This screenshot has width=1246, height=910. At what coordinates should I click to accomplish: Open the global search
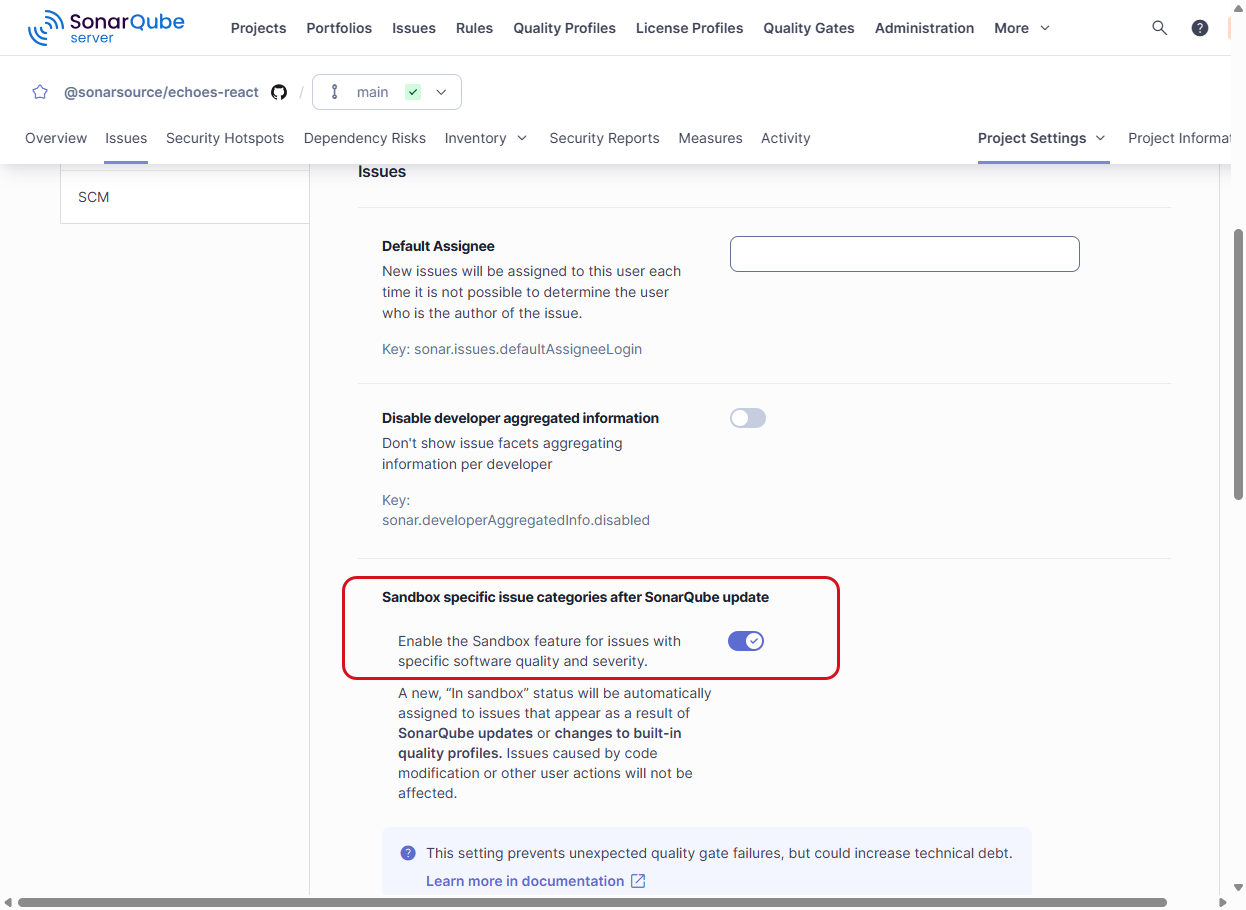(x=1159, y=28)
